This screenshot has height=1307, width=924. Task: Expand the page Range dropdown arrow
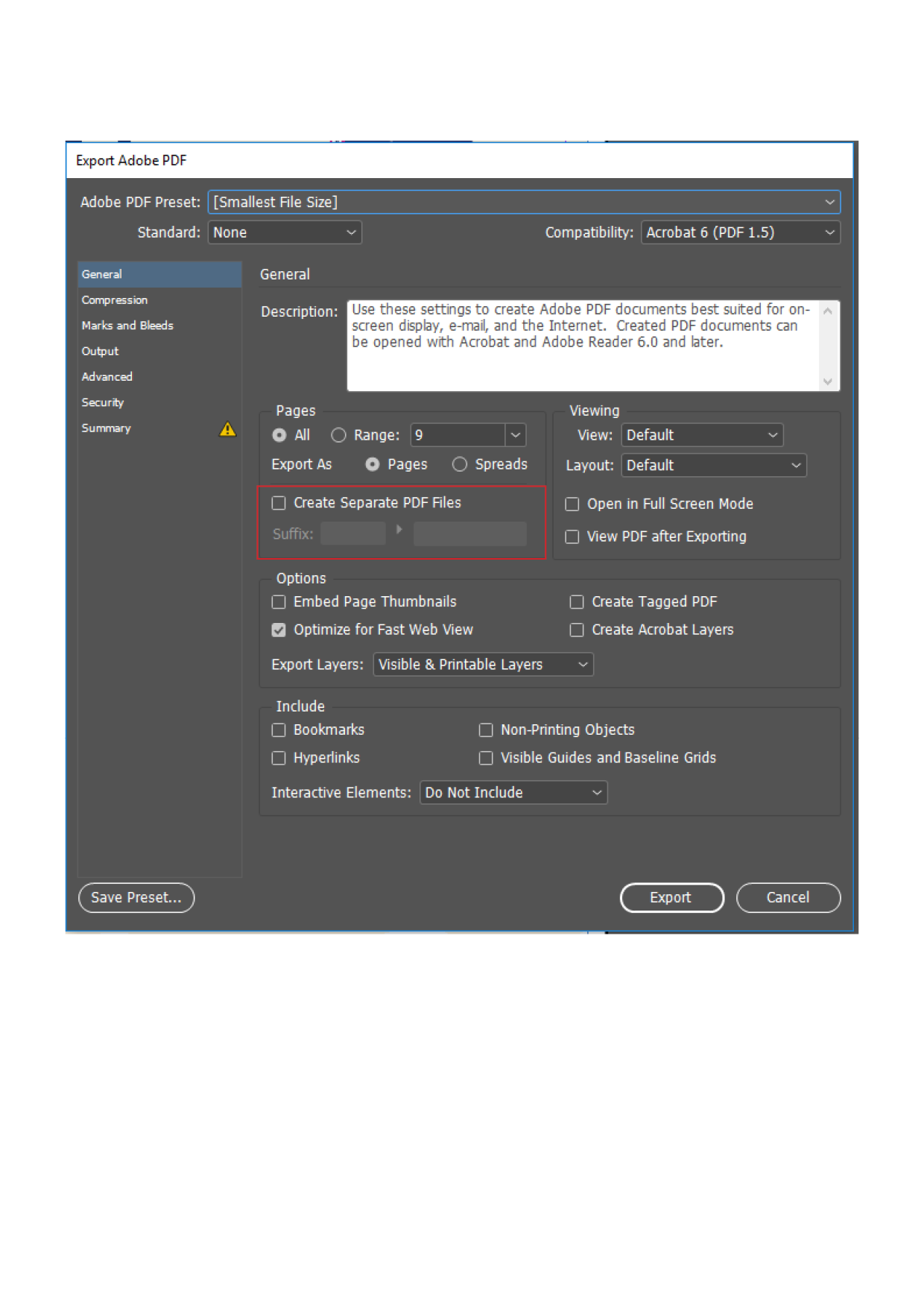[x=516, y=435]
